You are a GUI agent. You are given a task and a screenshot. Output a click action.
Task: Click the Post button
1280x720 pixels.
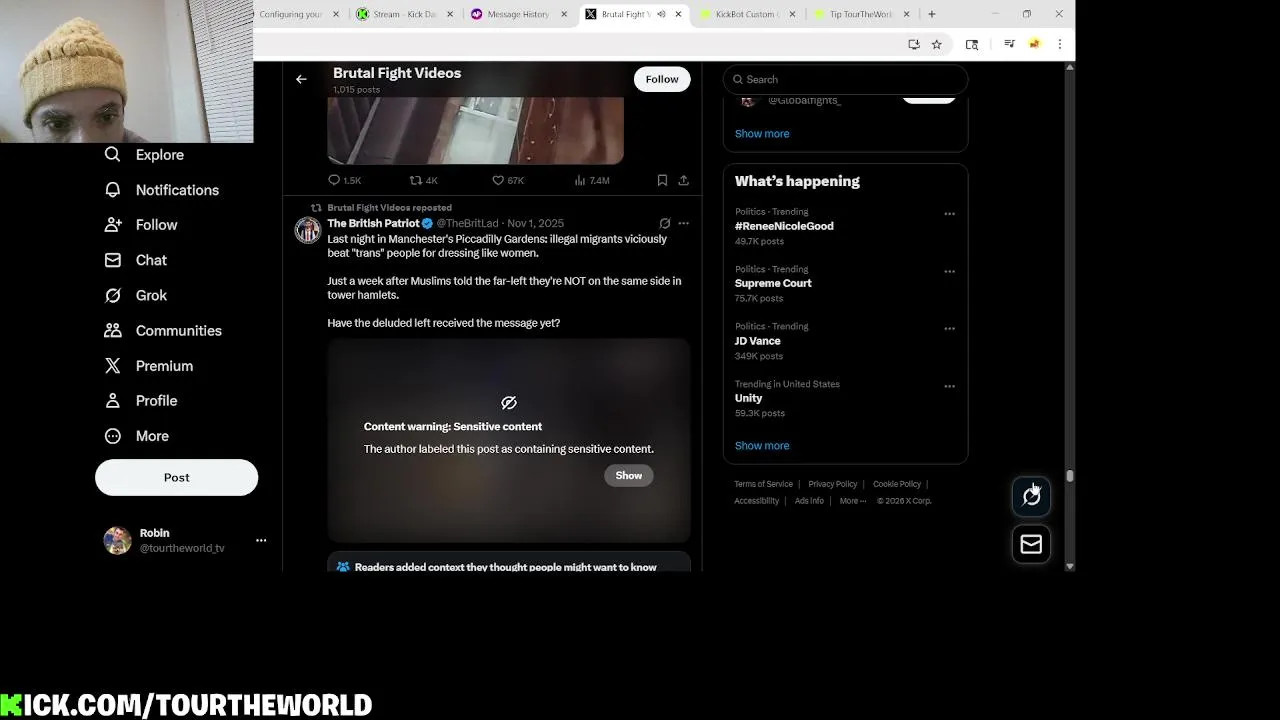coord(176,477)
